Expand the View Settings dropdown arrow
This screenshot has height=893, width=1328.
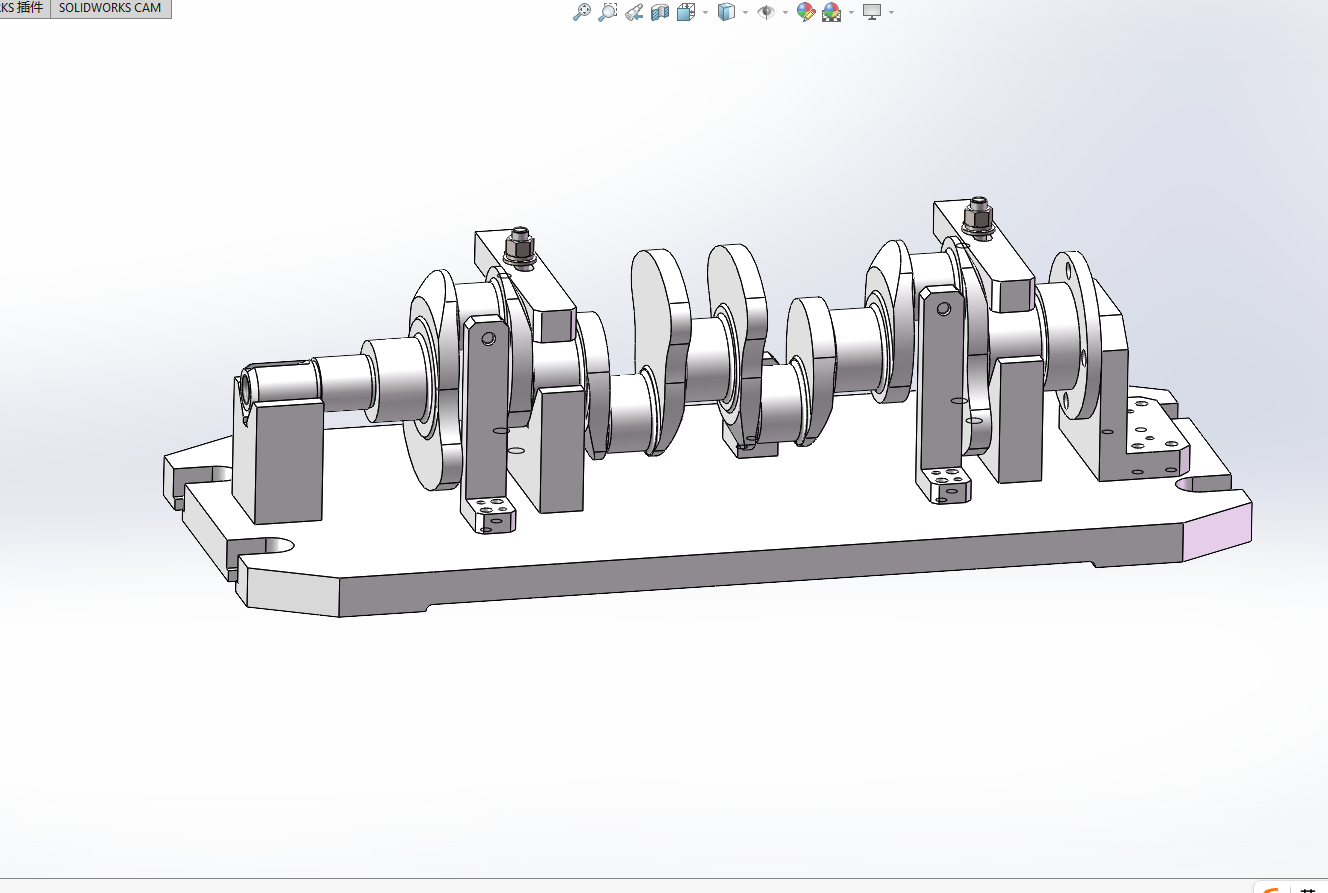coord(891,13)
